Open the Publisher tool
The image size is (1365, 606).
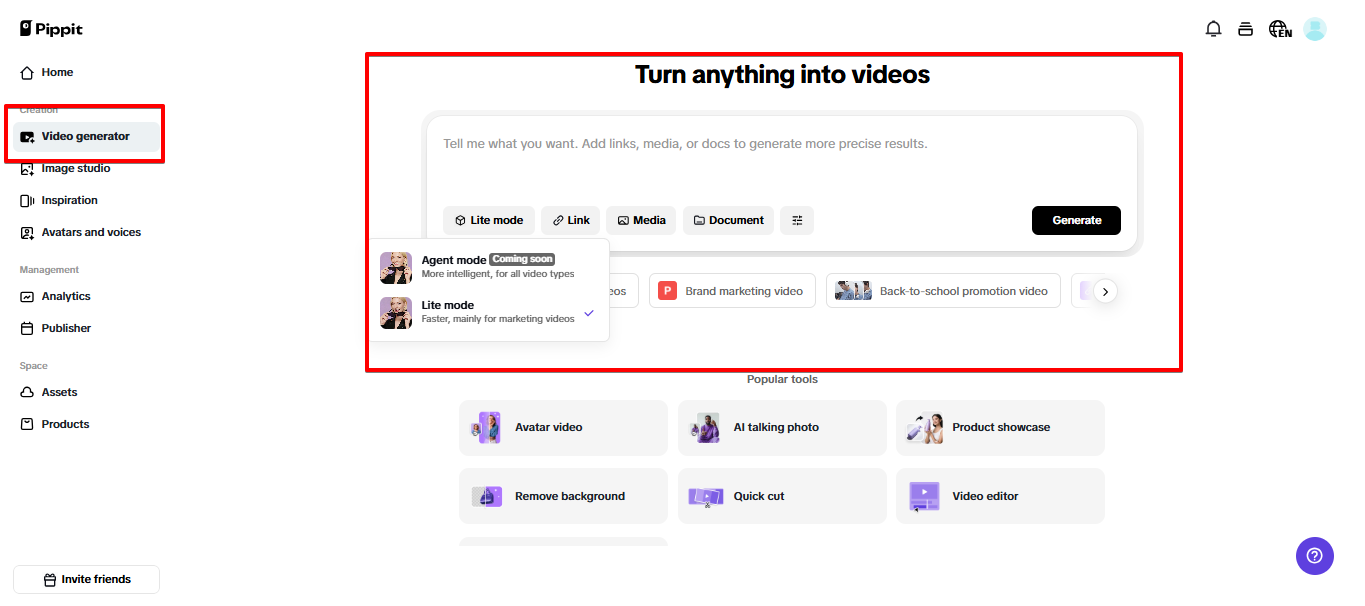64,328
